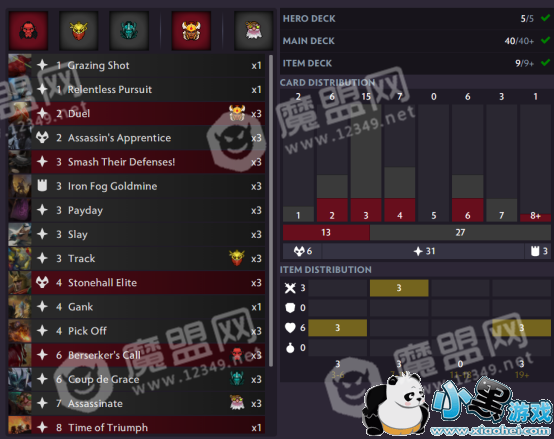The height and width of the screenshot is (439, 554).
Task: Click the Item Deck green checkmark
Action: tap(546, 63)
